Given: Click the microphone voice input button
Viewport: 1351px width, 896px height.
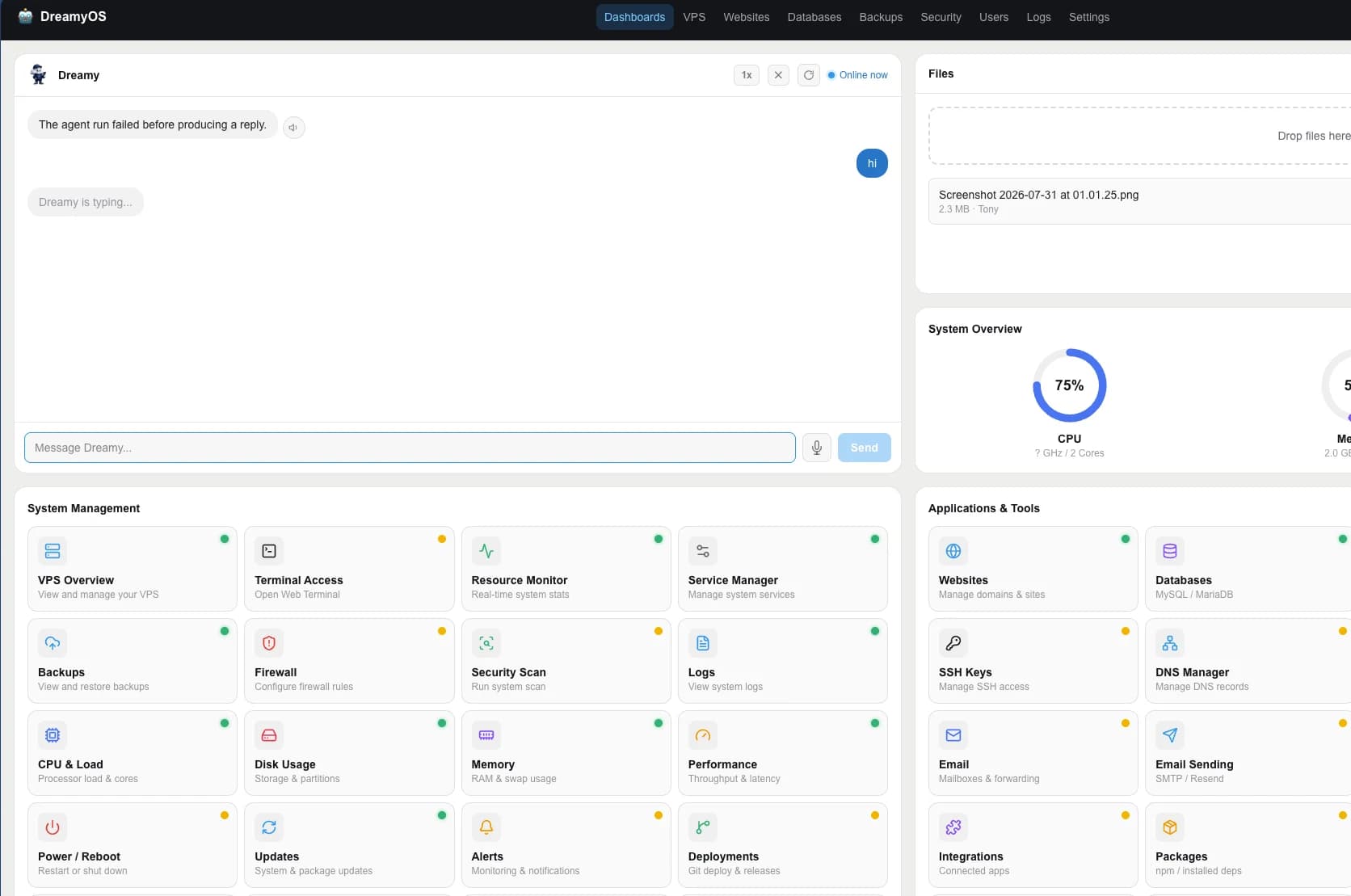Looking at the screenshot, I should click(817, 448).
